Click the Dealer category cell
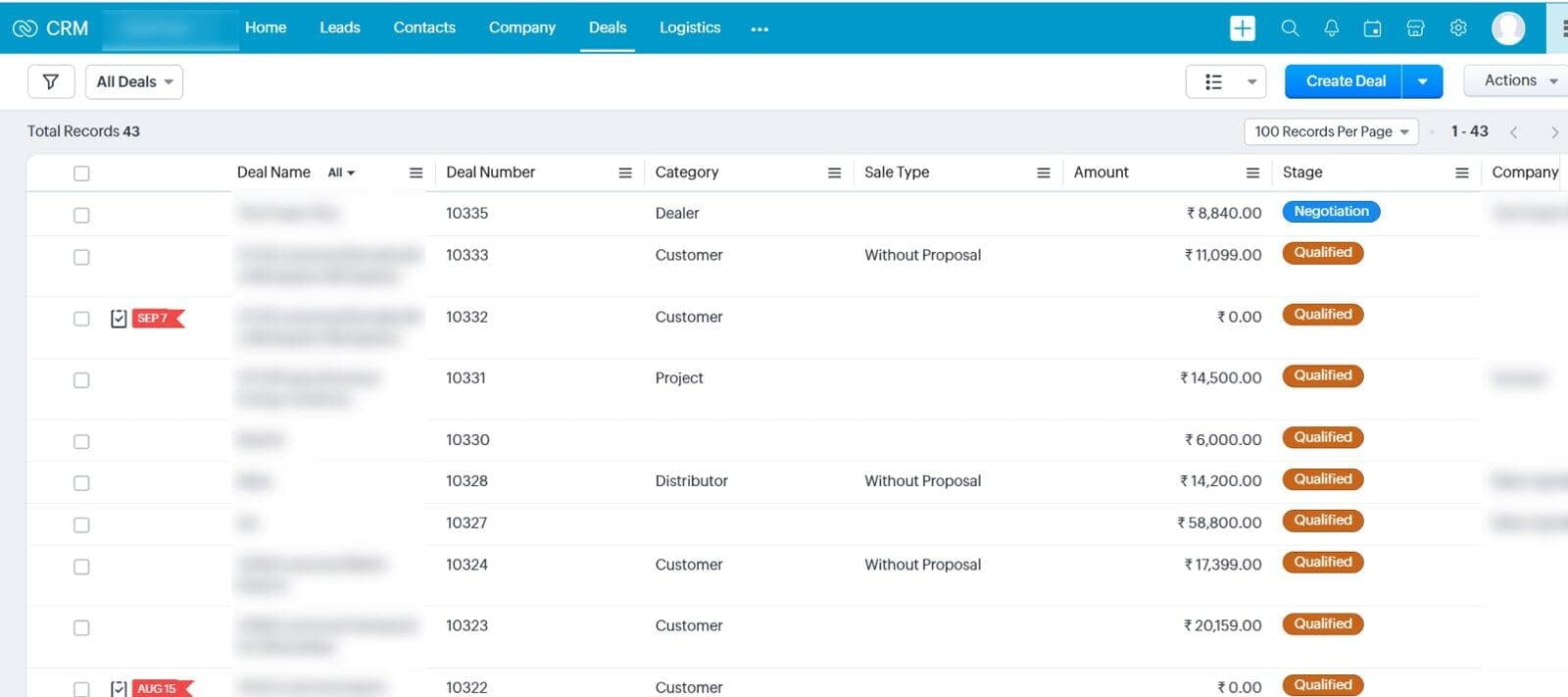The image size is (1568, 697). [677, 213]
